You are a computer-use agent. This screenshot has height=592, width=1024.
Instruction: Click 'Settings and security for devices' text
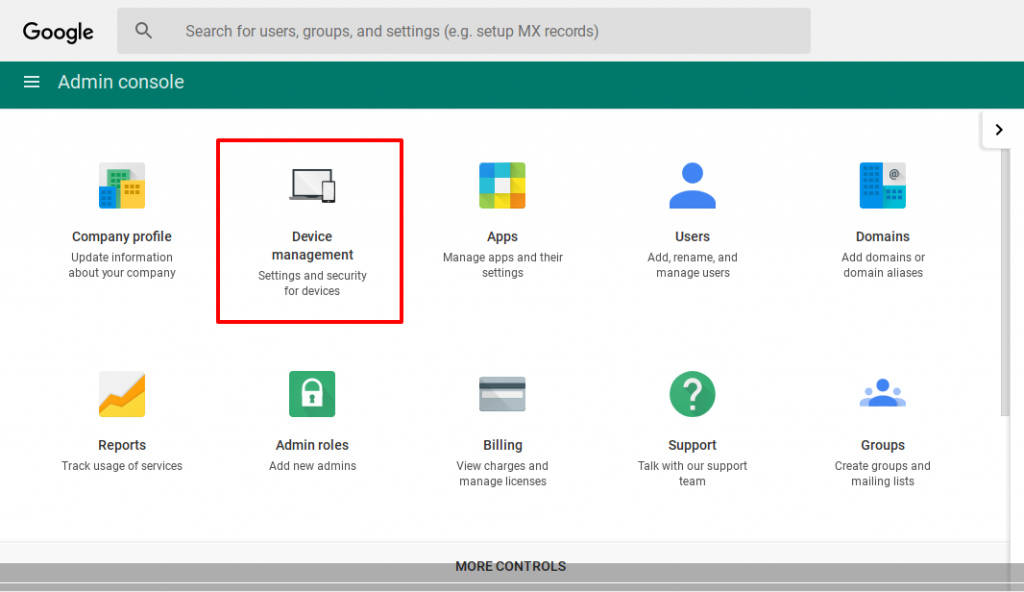(312, 284)
